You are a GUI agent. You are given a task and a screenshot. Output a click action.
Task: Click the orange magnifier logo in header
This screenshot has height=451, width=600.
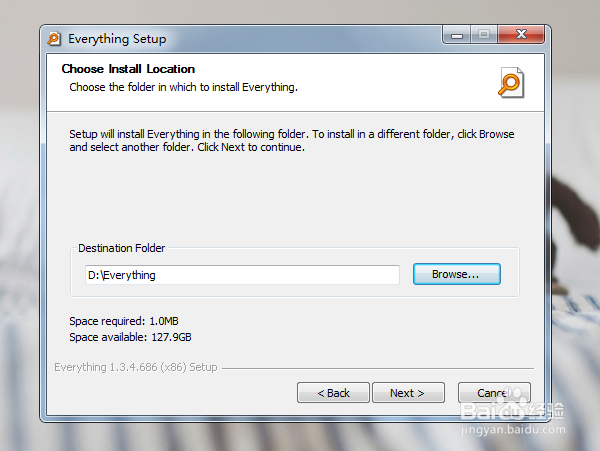(x=510, y=83)
